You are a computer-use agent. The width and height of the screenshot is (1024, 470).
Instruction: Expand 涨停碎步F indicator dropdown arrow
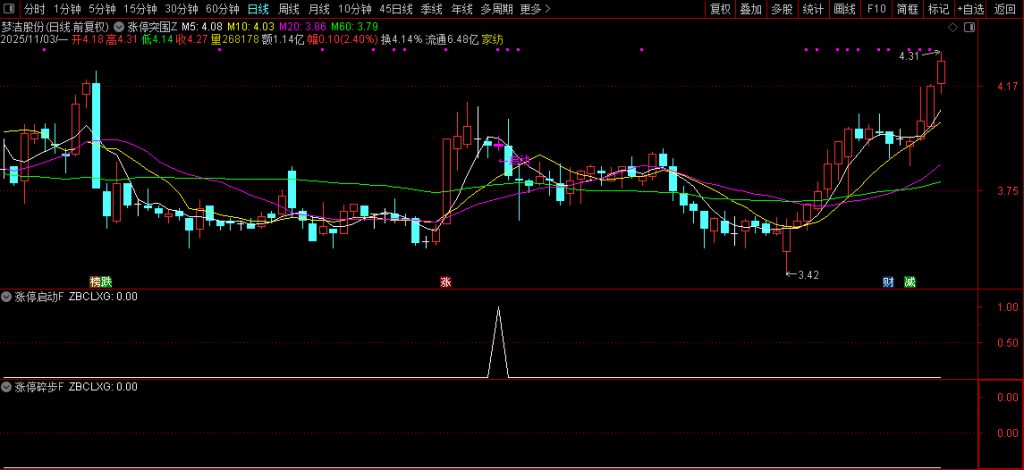point(7,386)
